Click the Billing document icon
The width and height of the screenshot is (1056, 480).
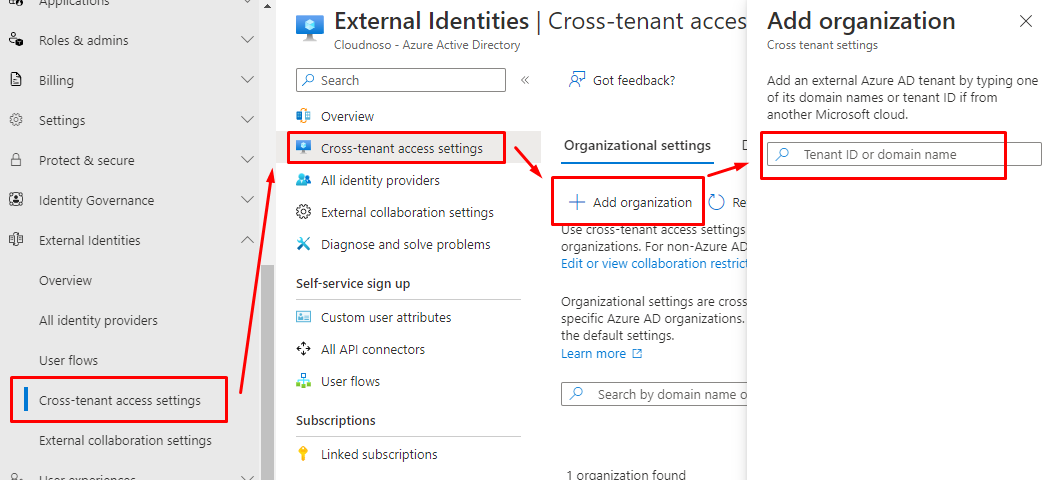pos(16,80)
